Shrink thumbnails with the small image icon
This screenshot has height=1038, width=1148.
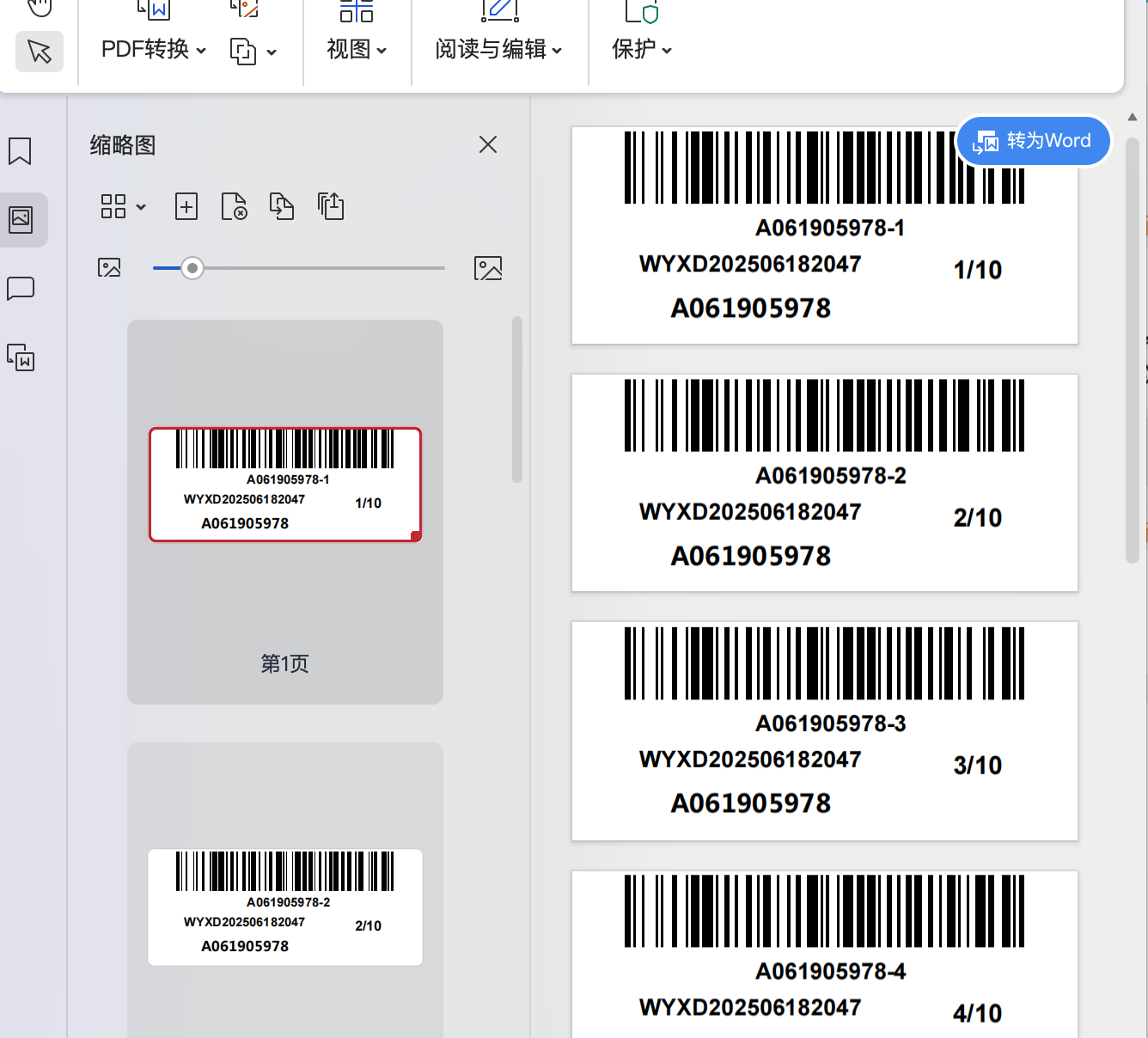pyautogui.click(x=109, y=268)
